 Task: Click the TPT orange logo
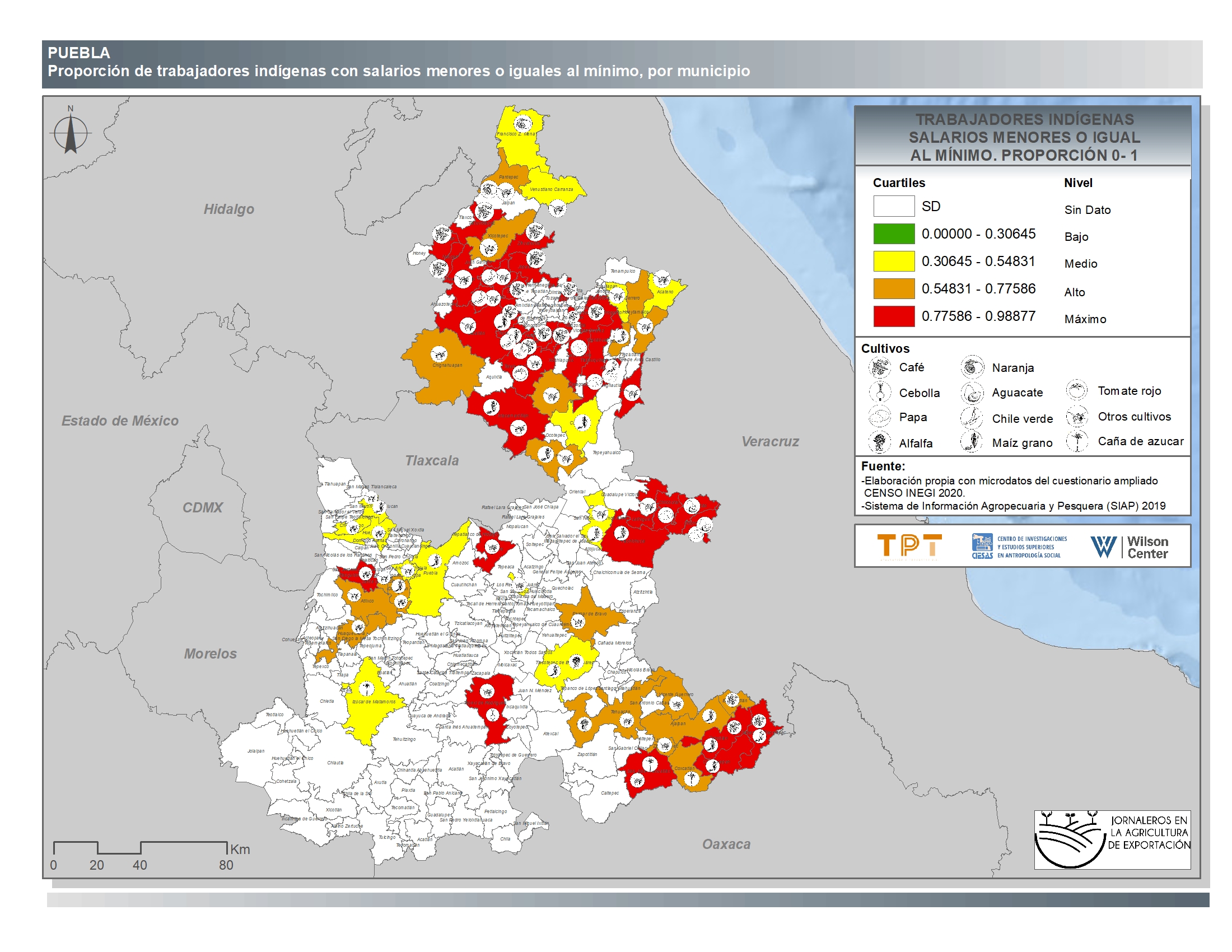pyautogui.click(x=909, y=546)
